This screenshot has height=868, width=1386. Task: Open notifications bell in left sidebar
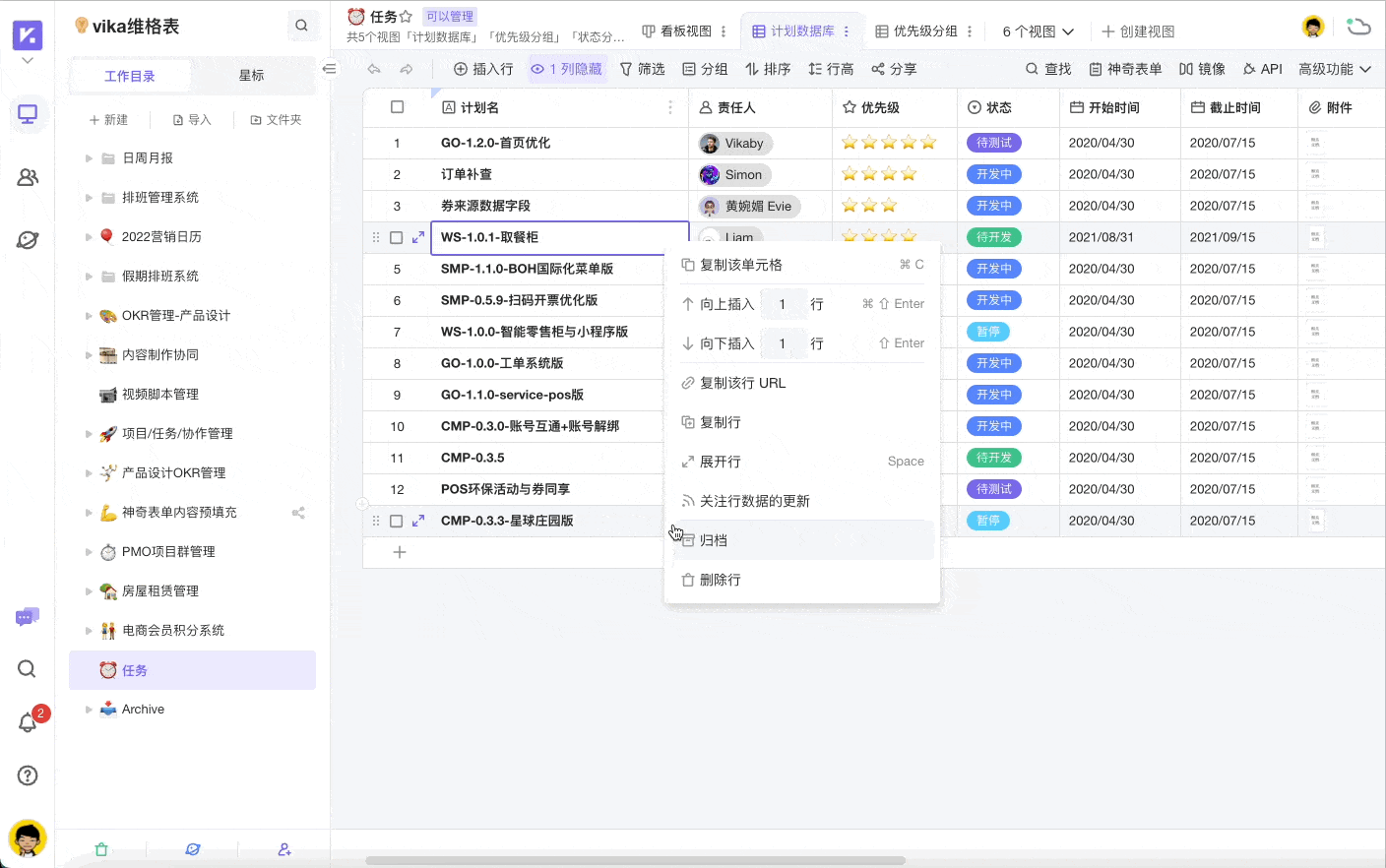point(28,722)
